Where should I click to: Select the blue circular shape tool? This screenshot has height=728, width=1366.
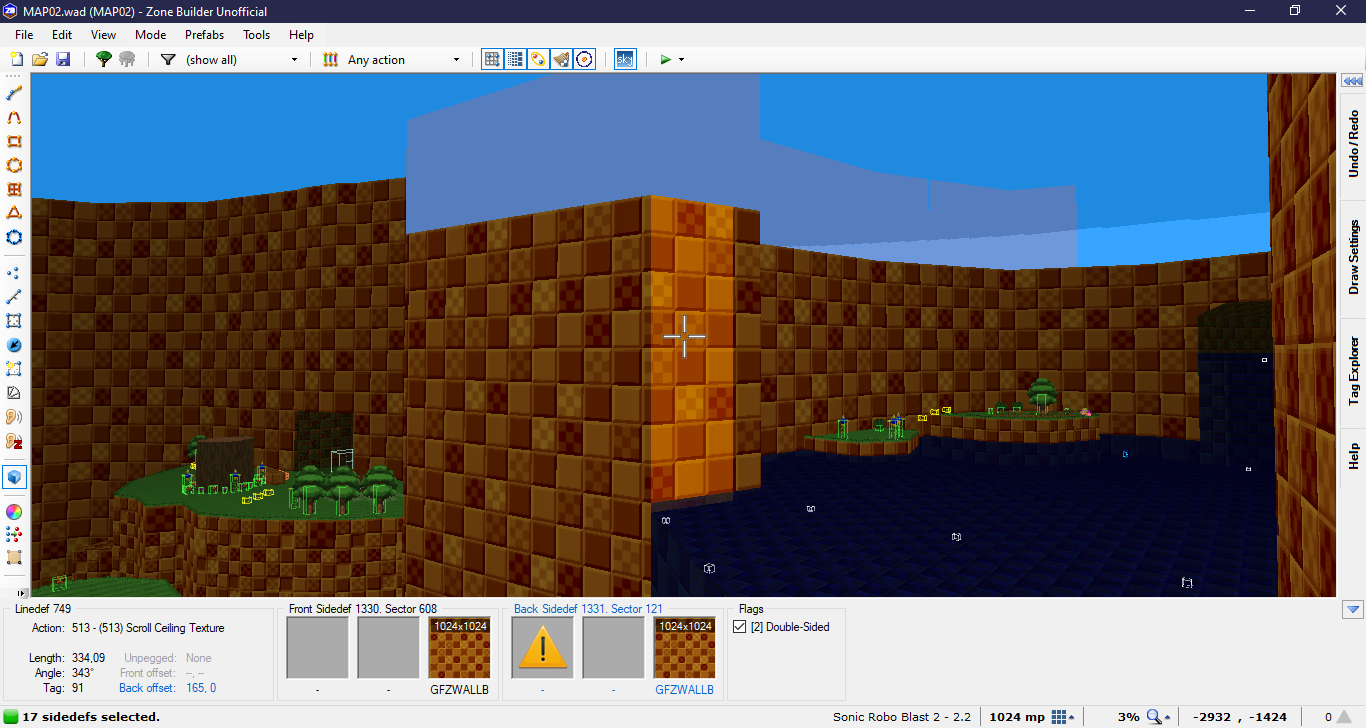tap(14, 237)
